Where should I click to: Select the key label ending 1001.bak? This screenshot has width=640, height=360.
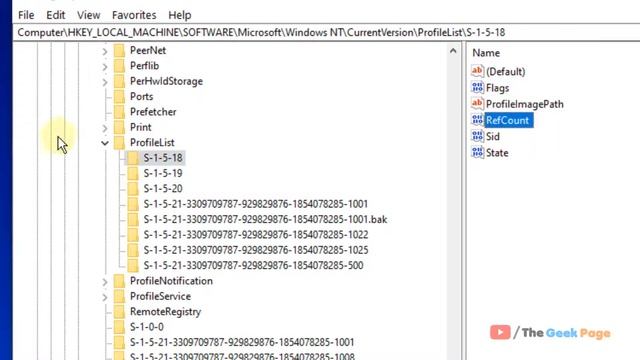[265, 220]
